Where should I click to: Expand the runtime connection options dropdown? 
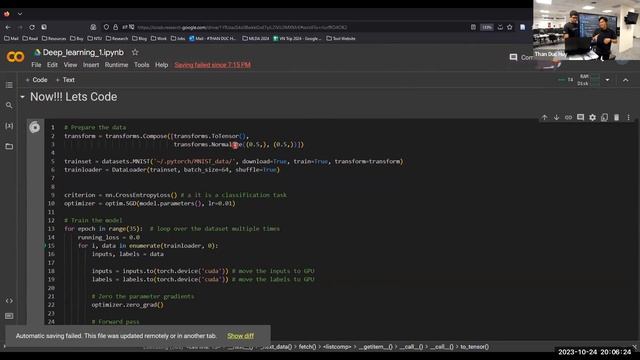[607, 80]
